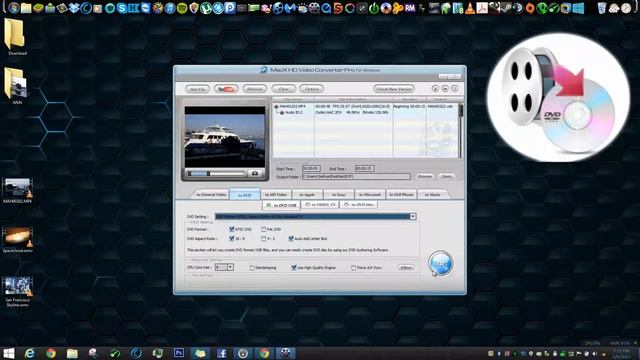Click the MacX app logo in title bar
640x360 pixels.
264,70
